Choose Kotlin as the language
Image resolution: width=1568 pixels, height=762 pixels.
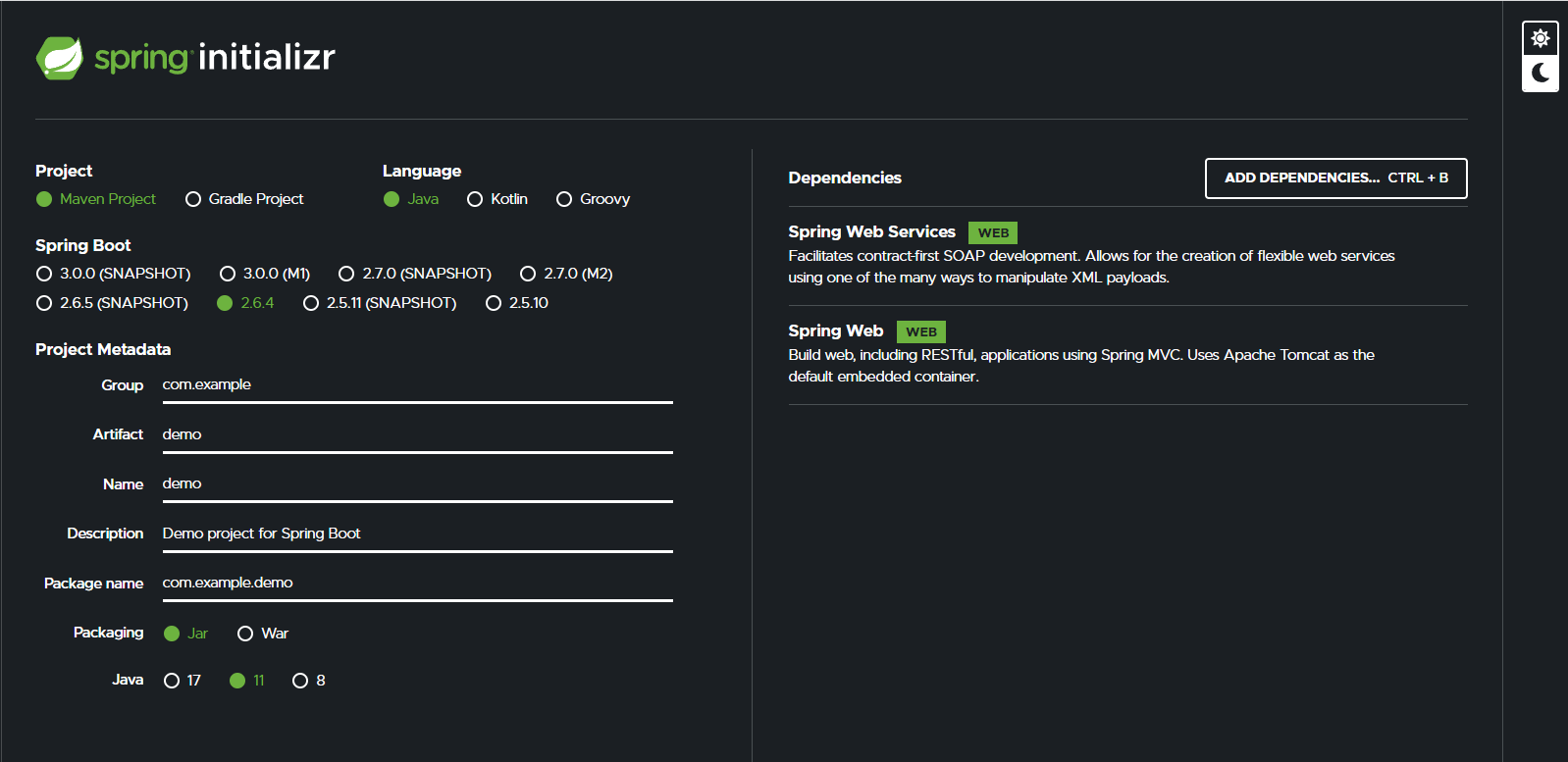[x=497, y=199]
